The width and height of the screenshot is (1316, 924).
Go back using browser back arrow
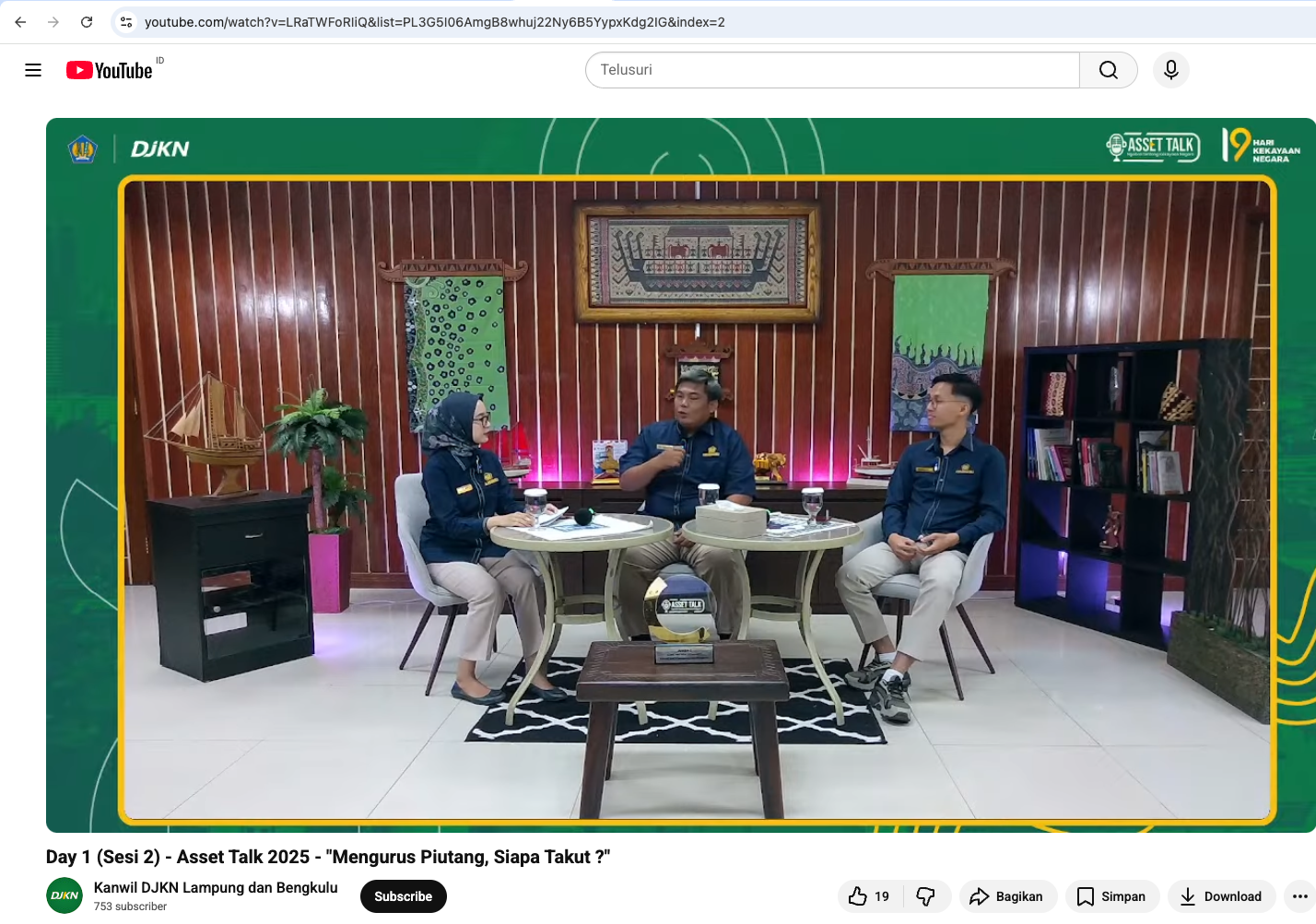tap(20, 22)
